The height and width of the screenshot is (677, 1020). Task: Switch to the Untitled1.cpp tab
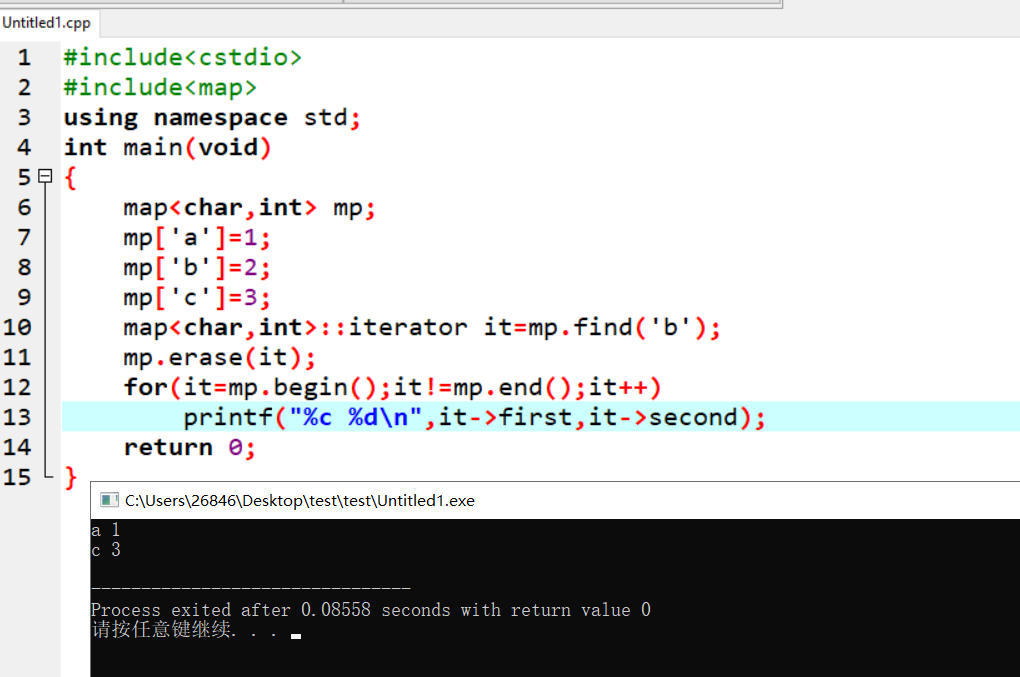point(47,23)
